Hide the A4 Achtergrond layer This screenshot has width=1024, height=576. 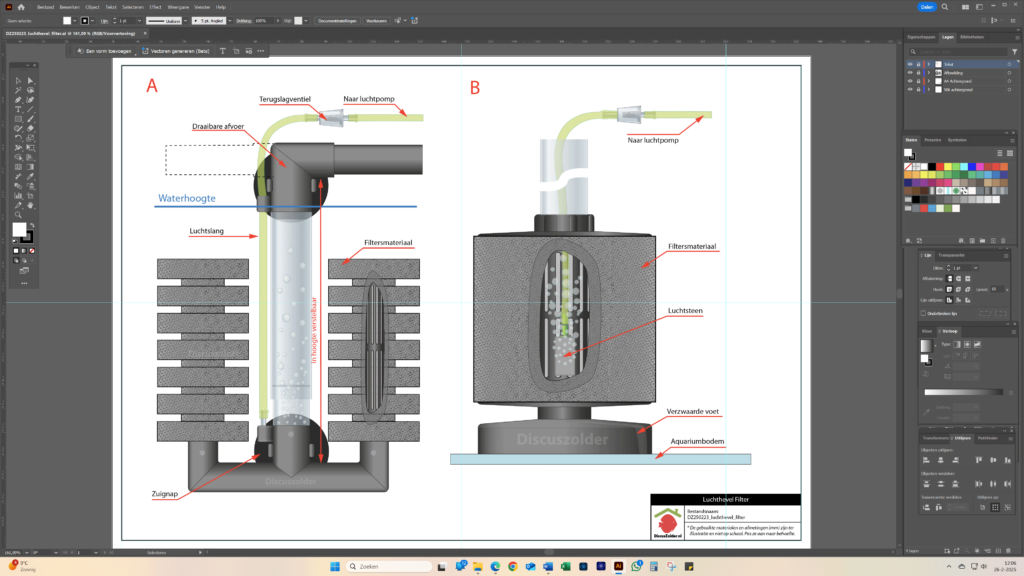point(910,82)
